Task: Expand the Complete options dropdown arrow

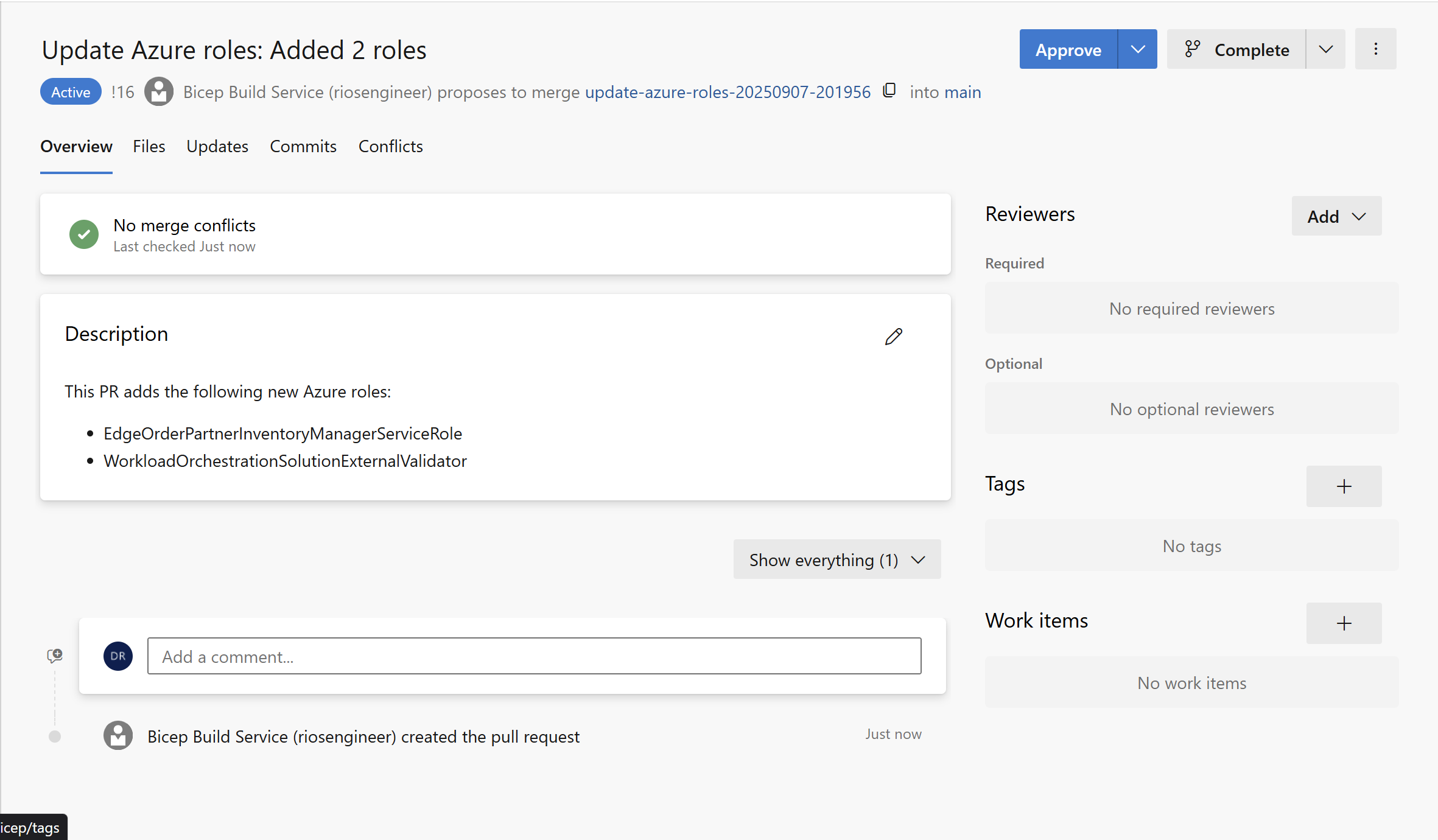Action: 1325,49
